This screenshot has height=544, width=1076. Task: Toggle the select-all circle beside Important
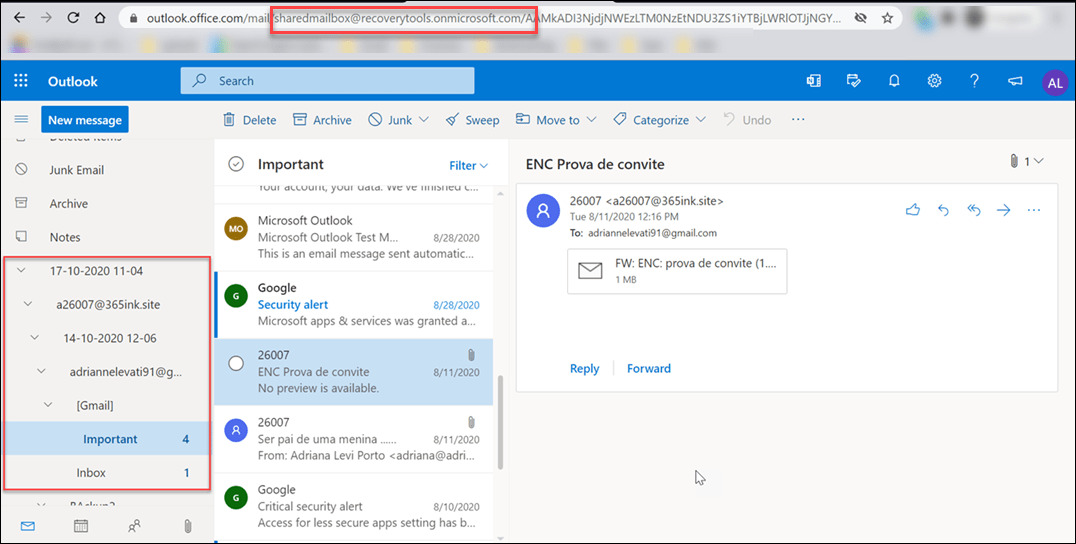[236, 164]
